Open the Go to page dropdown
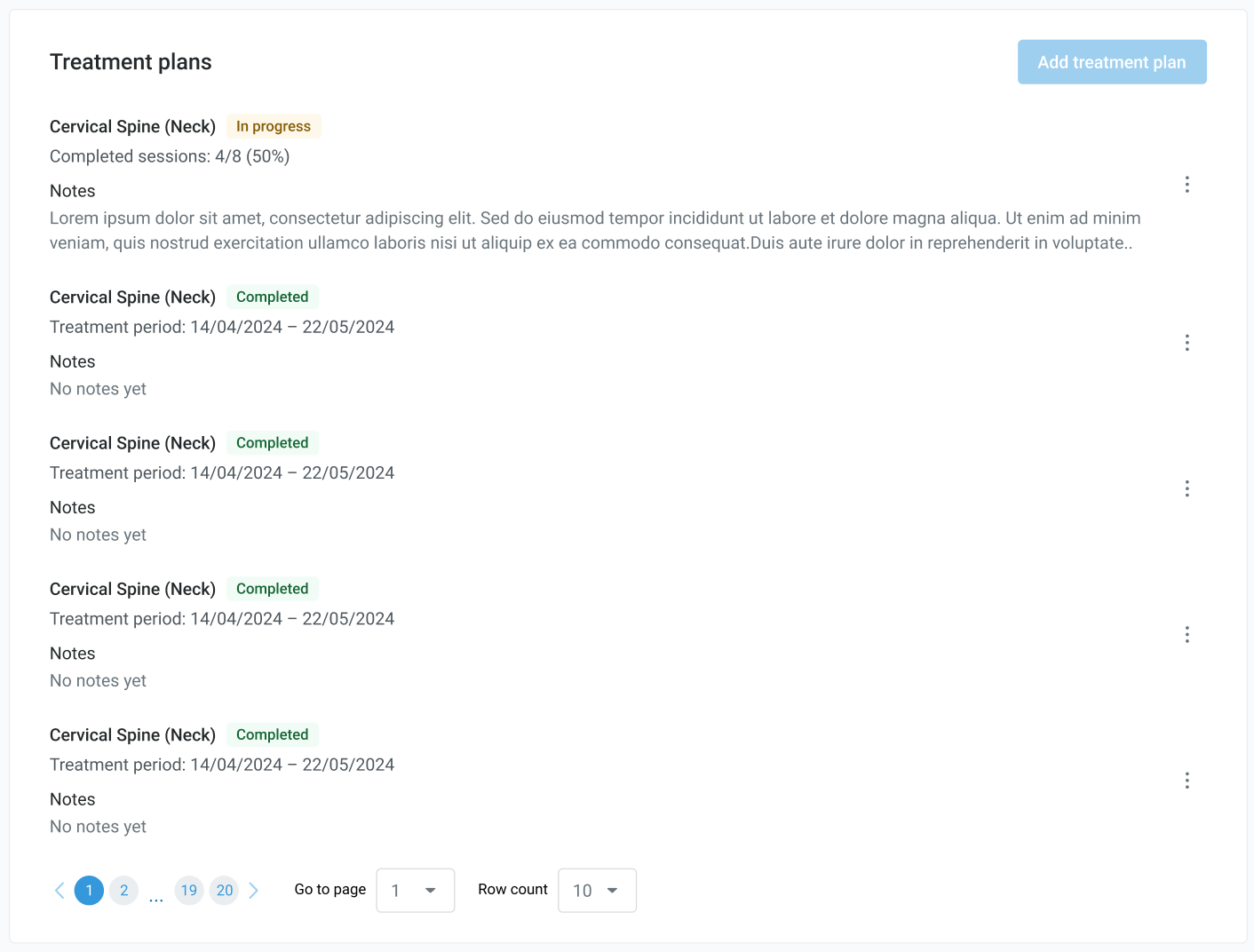This screenshot has width=1254, height=952. 415,890
